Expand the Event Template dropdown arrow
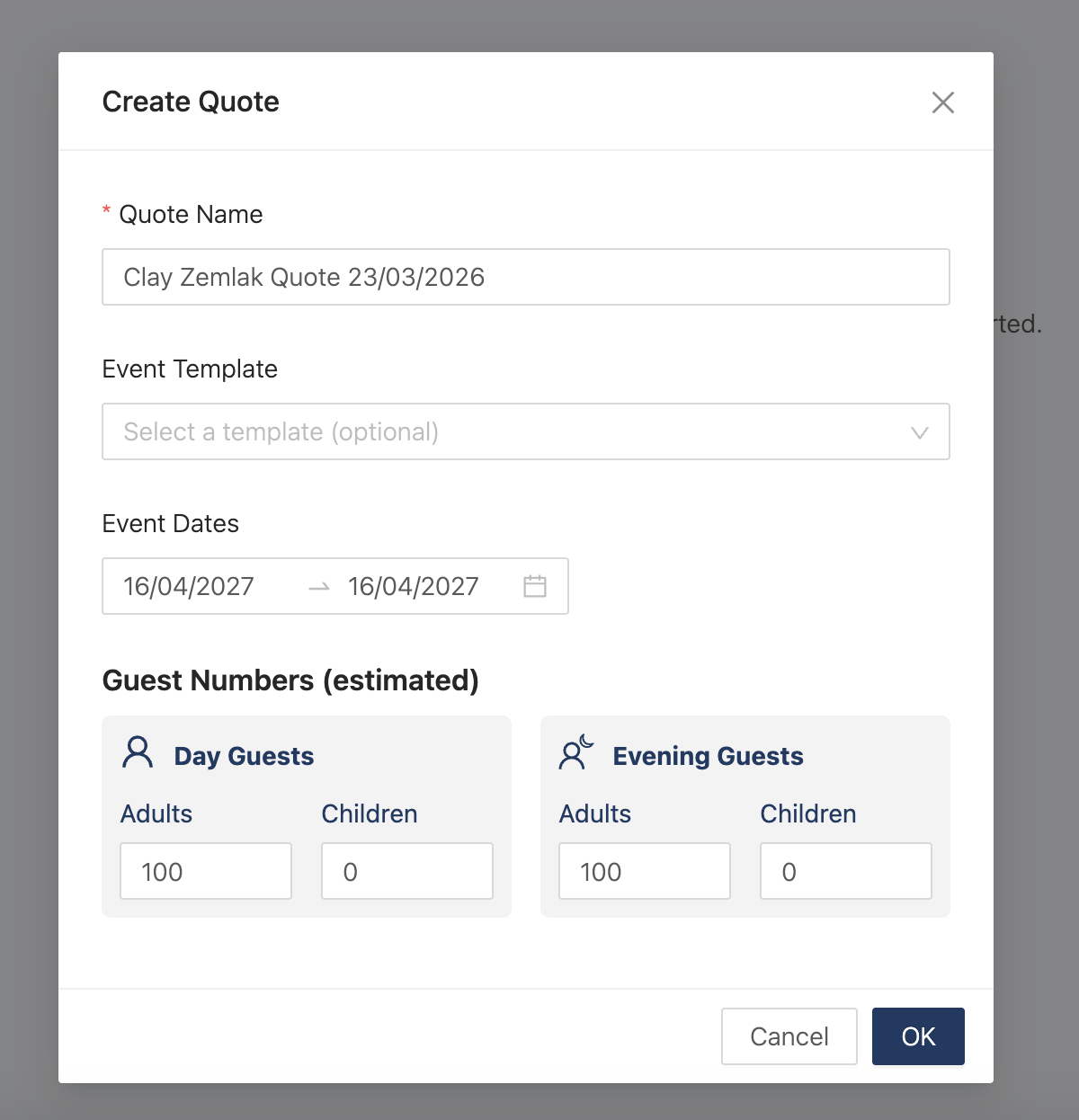1079x1120 pixels. coord(919,432)
